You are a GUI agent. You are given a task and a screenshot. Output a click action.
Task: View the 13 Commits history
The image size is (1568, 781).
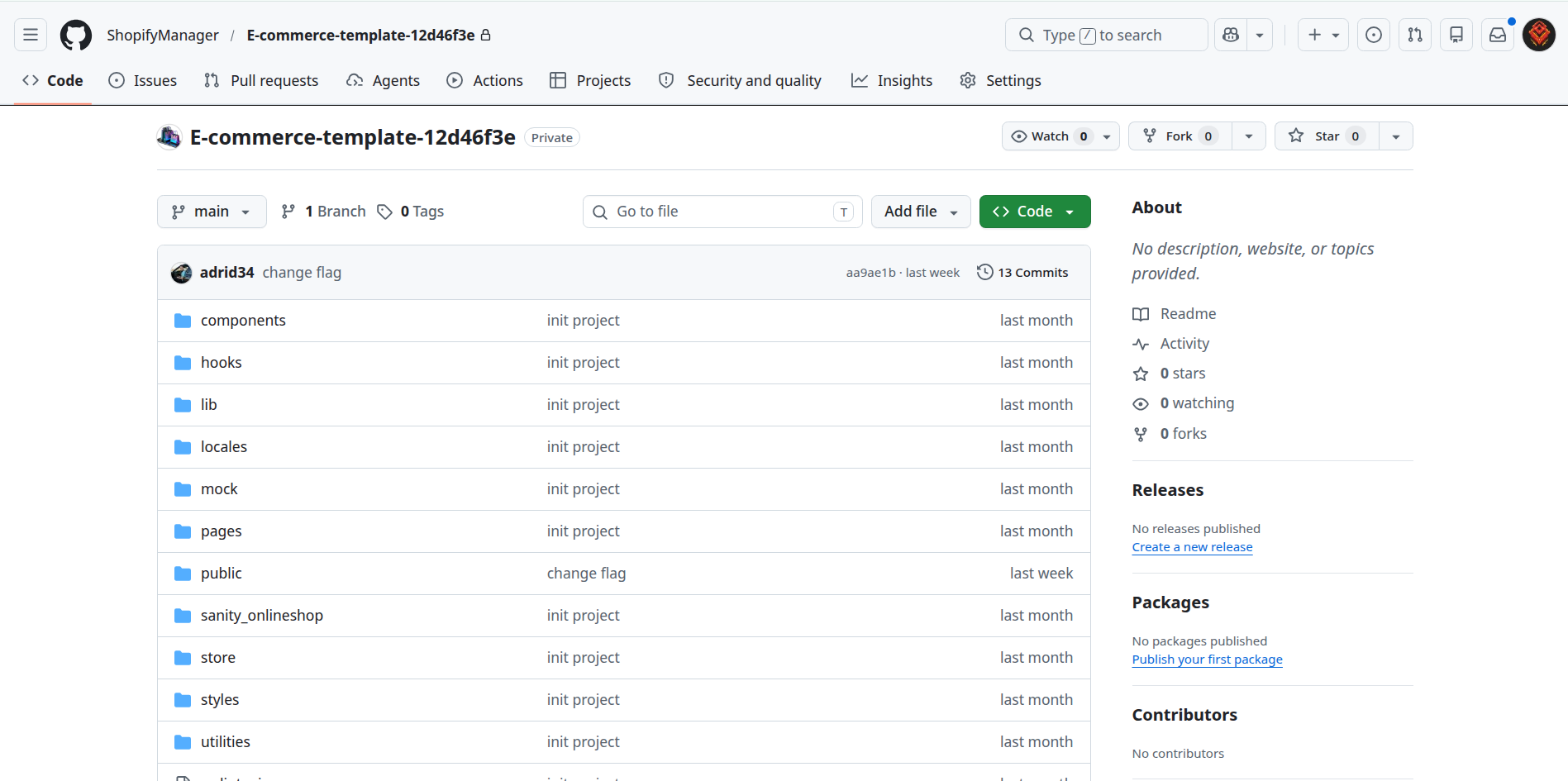tap(1022, 273)
